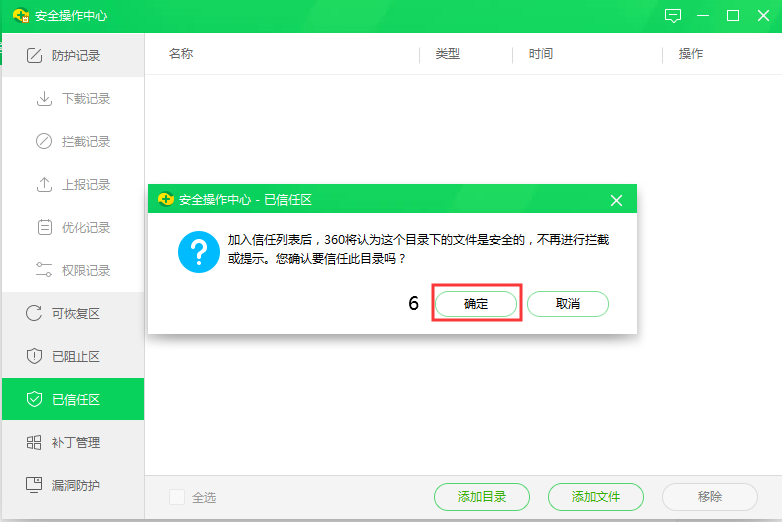Switch to 可恢复区 section
Viewport: 782px width, 522px height.
[73, 313]
